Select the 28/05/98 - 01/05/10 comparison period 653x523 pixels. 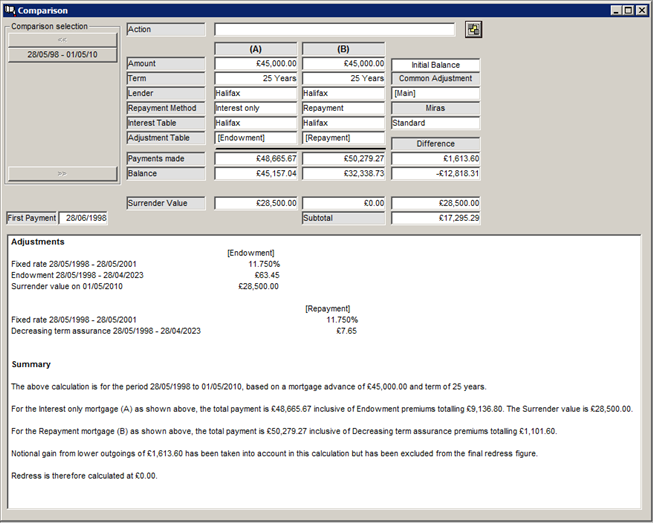(62, 55)
